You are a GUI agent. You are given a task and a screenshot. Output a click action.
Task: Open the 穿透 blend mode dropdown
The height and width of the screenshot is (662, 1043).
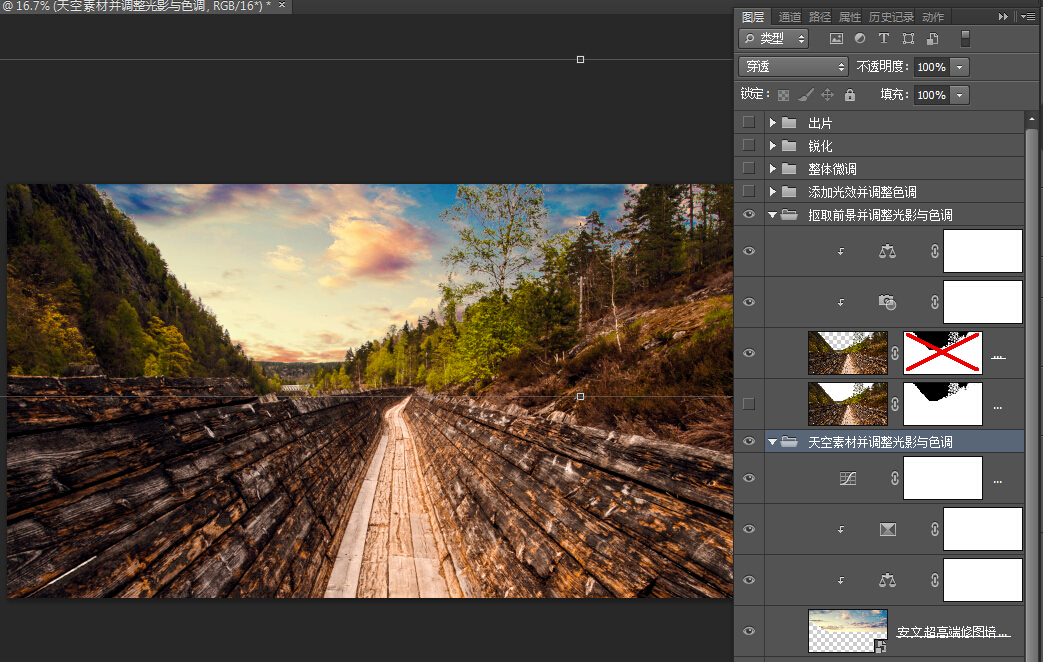coord(793,67)
